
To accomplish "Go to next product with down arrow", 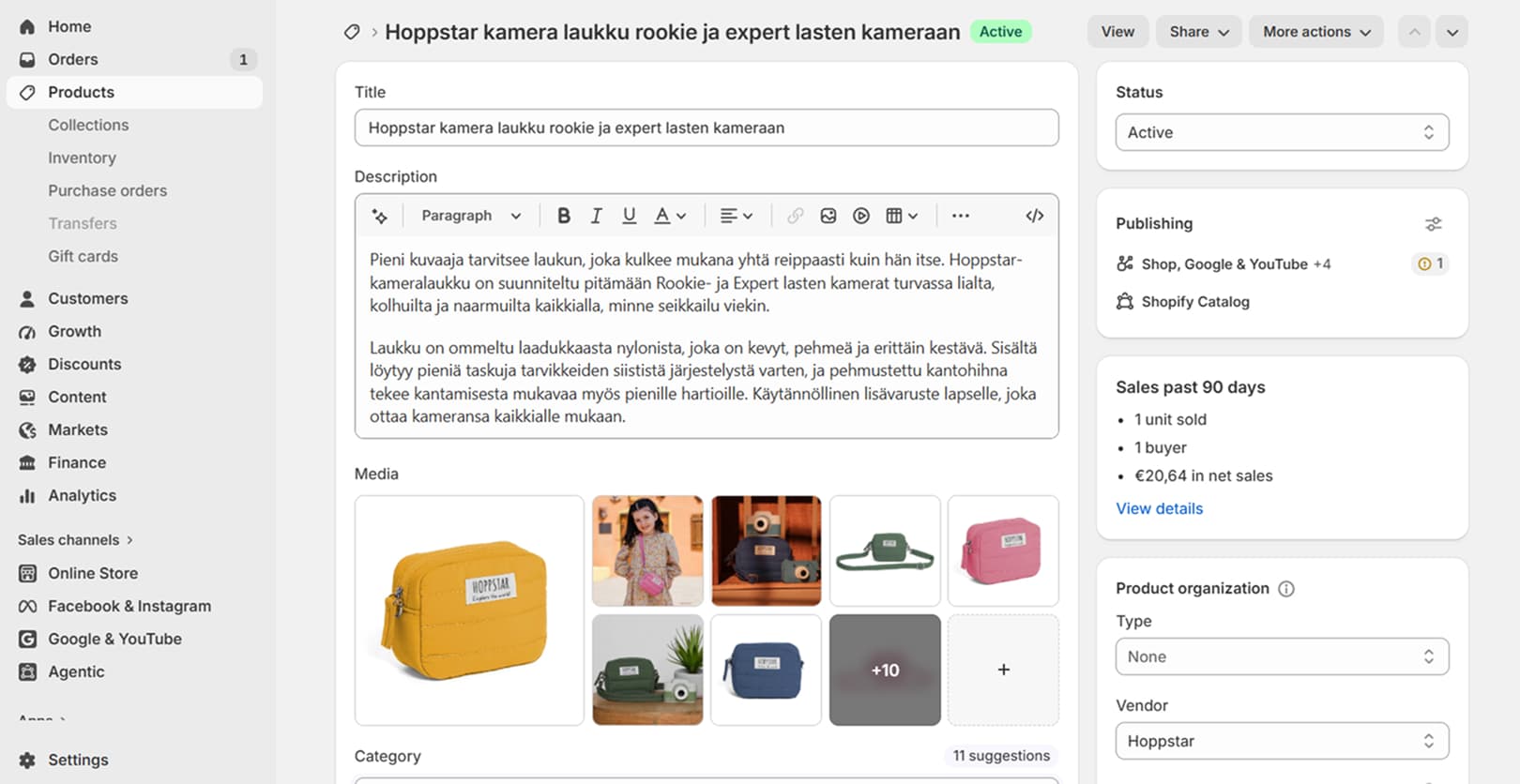I will pyautogui.click(x=1452, y=32).
